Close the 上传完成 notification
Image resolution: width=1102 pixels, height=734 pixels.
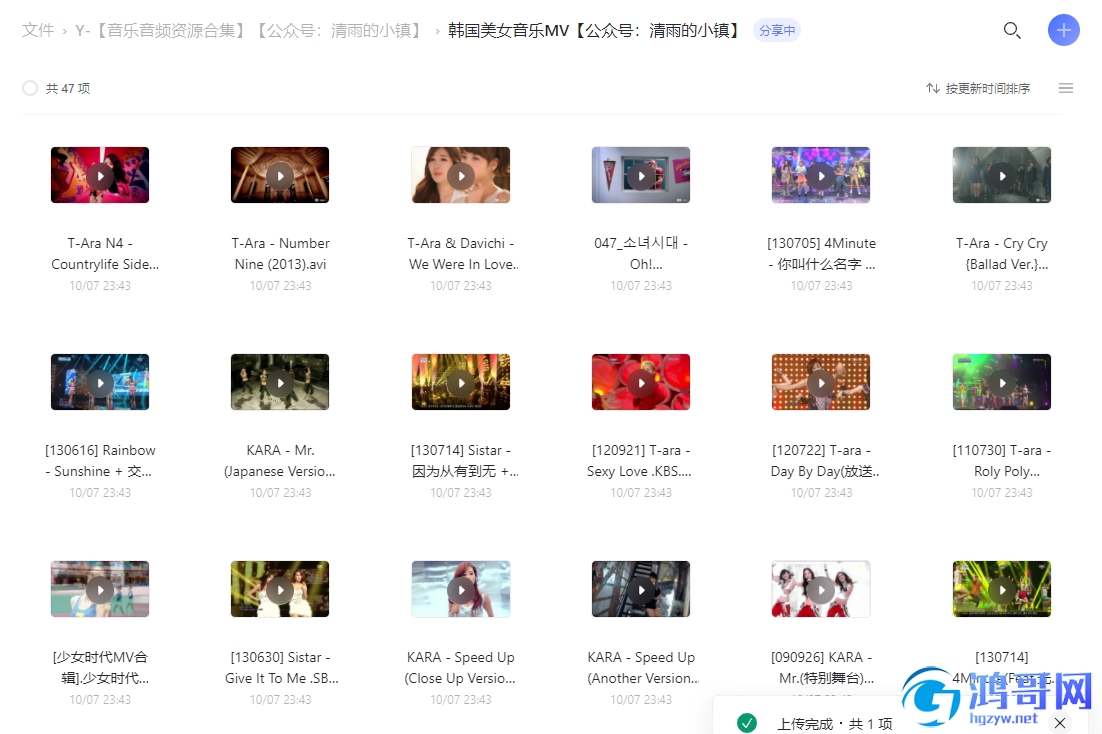[x=1060, y=723]
